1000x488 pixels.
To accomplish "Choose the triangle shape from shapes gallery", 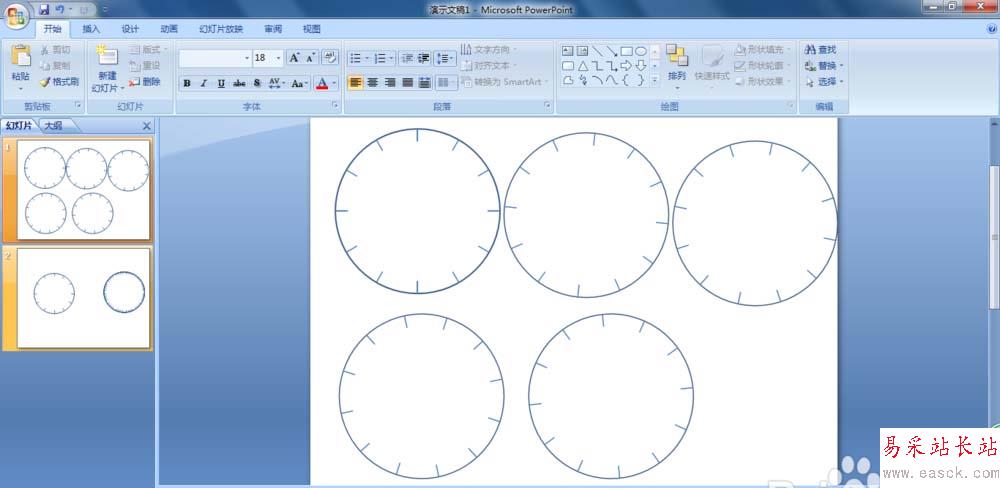I will pos(582,66).
